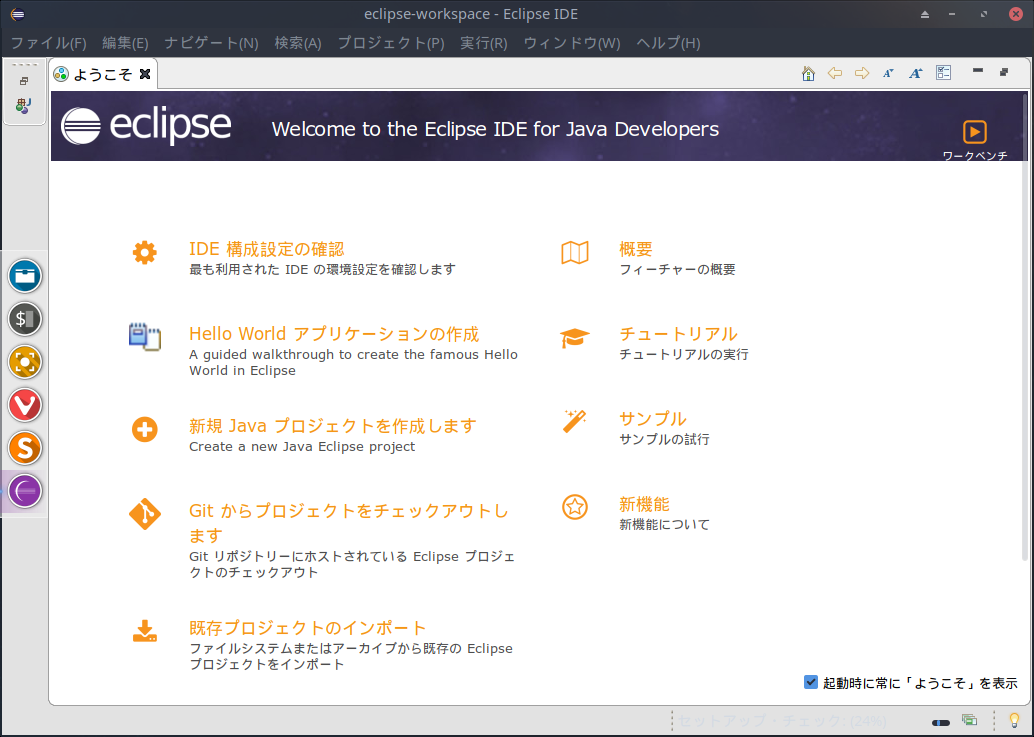Open the チュートリアル link
This screenshot has height=737, width=1034.
[678, 334]
